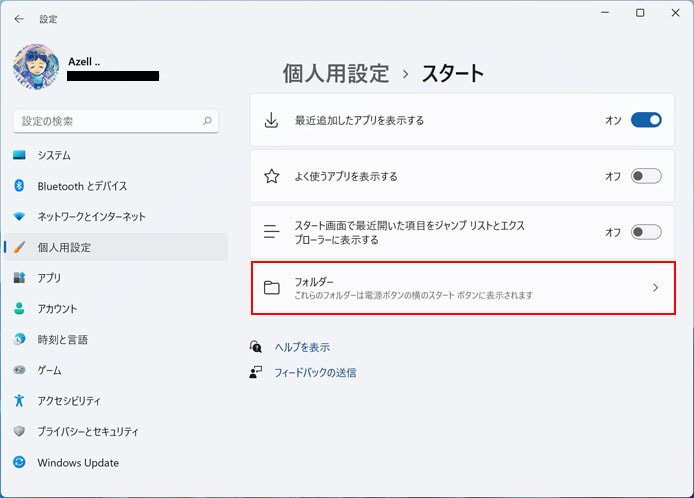
Task: Click the feedback person icon
Action: (x=255, y=372)
